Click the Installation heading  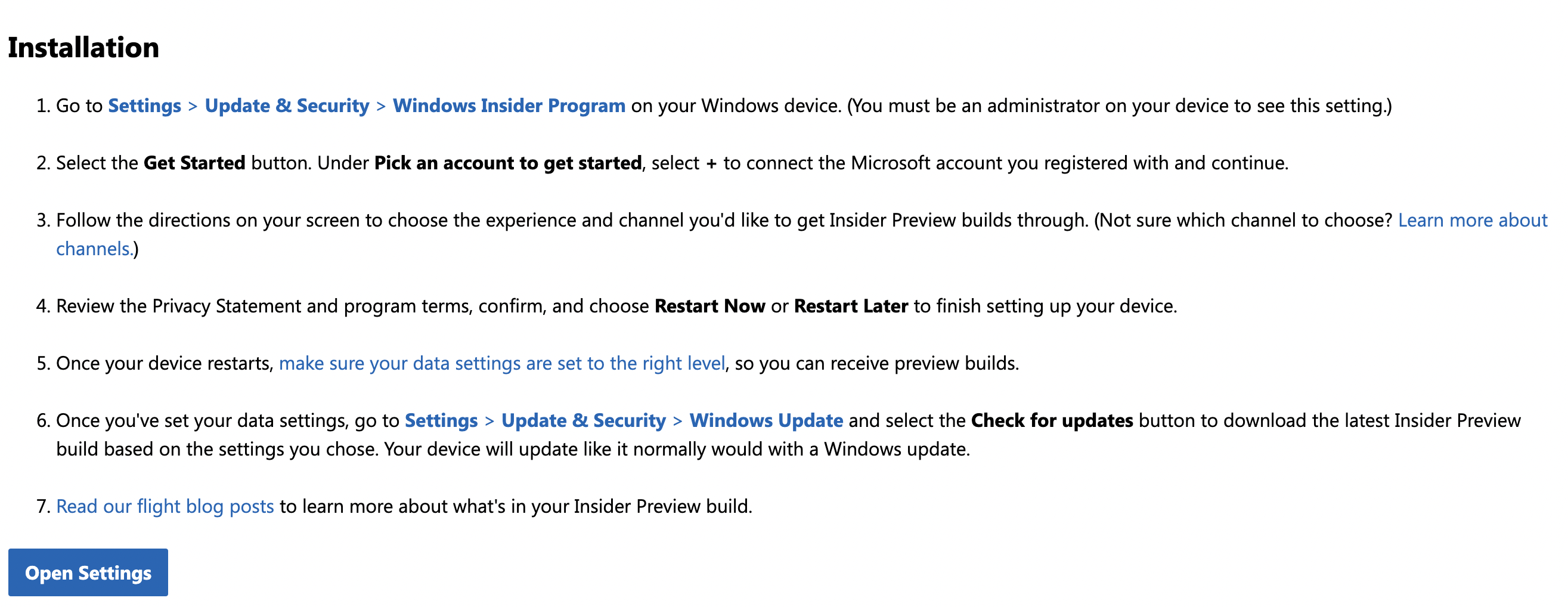84,48
